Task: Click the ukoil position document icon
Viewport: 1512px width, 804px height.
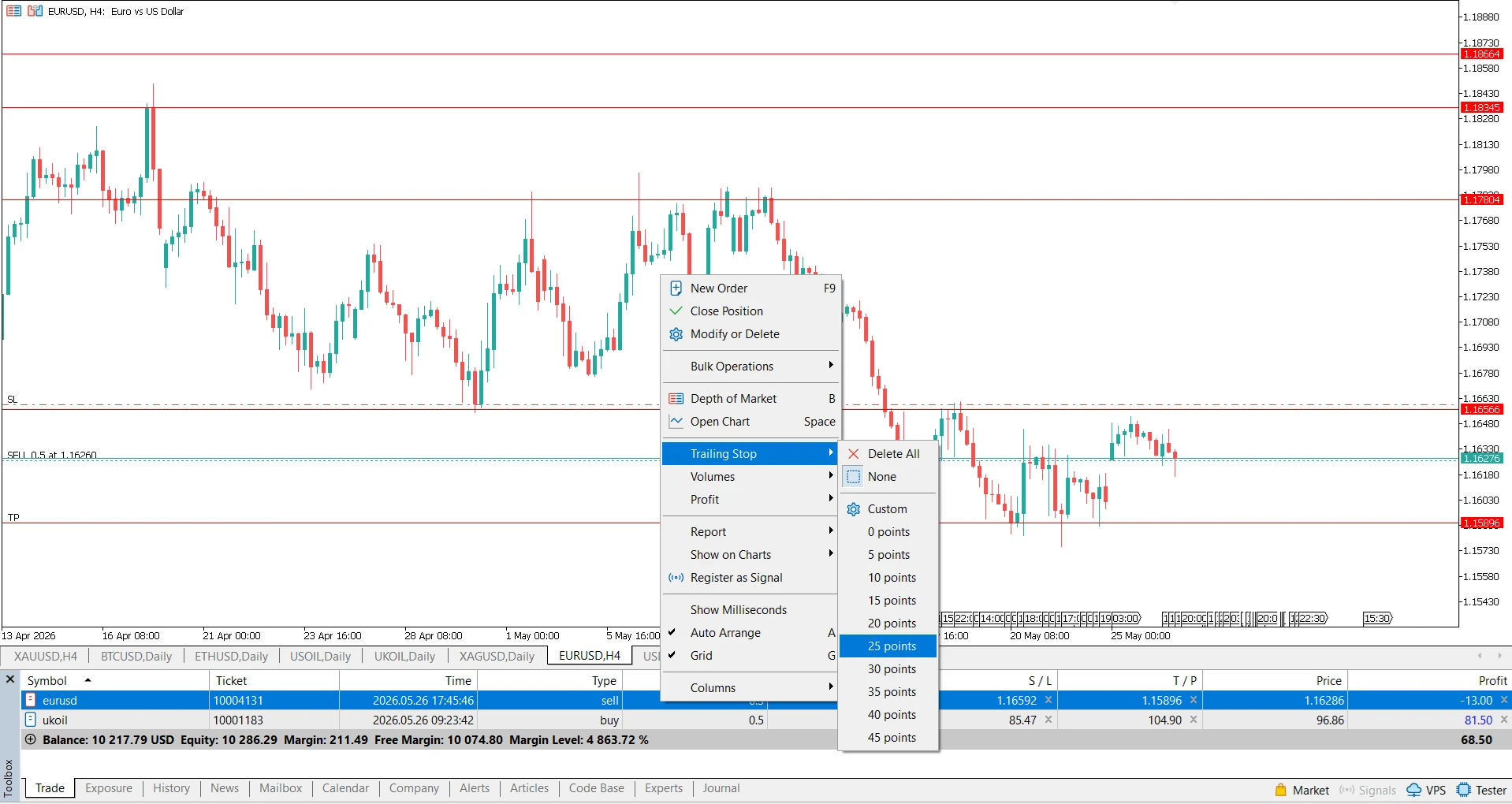Action: tap(31, 720)
